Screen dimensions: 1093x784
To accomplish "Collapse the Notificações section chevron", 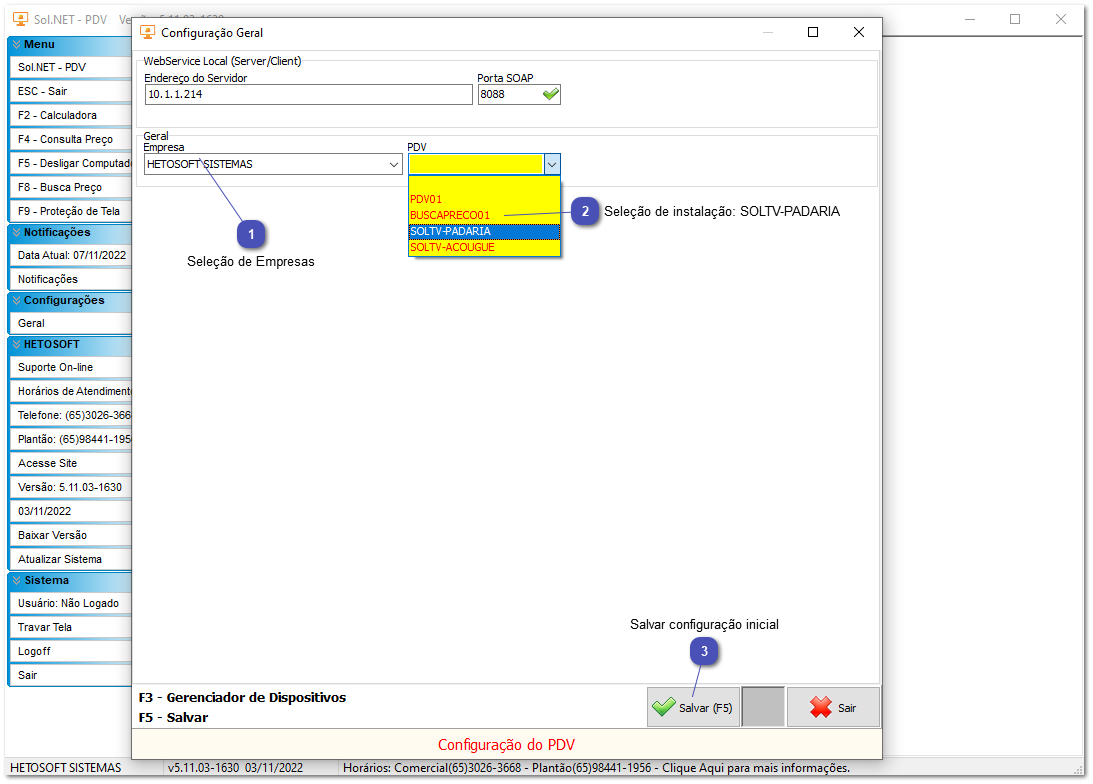I will click(16, 233).
